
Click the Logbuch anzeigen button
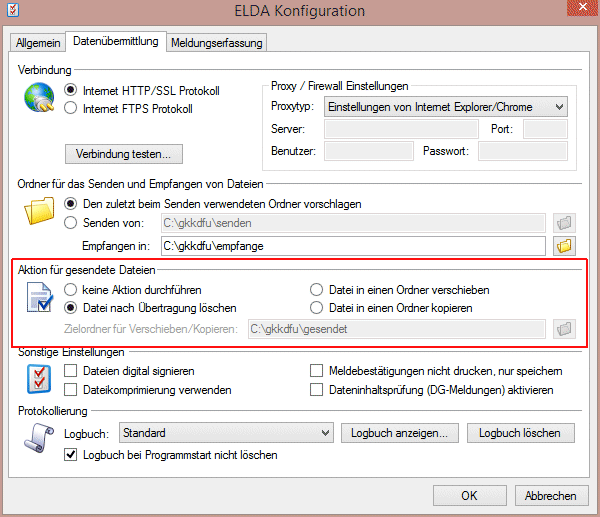(401, 433)
